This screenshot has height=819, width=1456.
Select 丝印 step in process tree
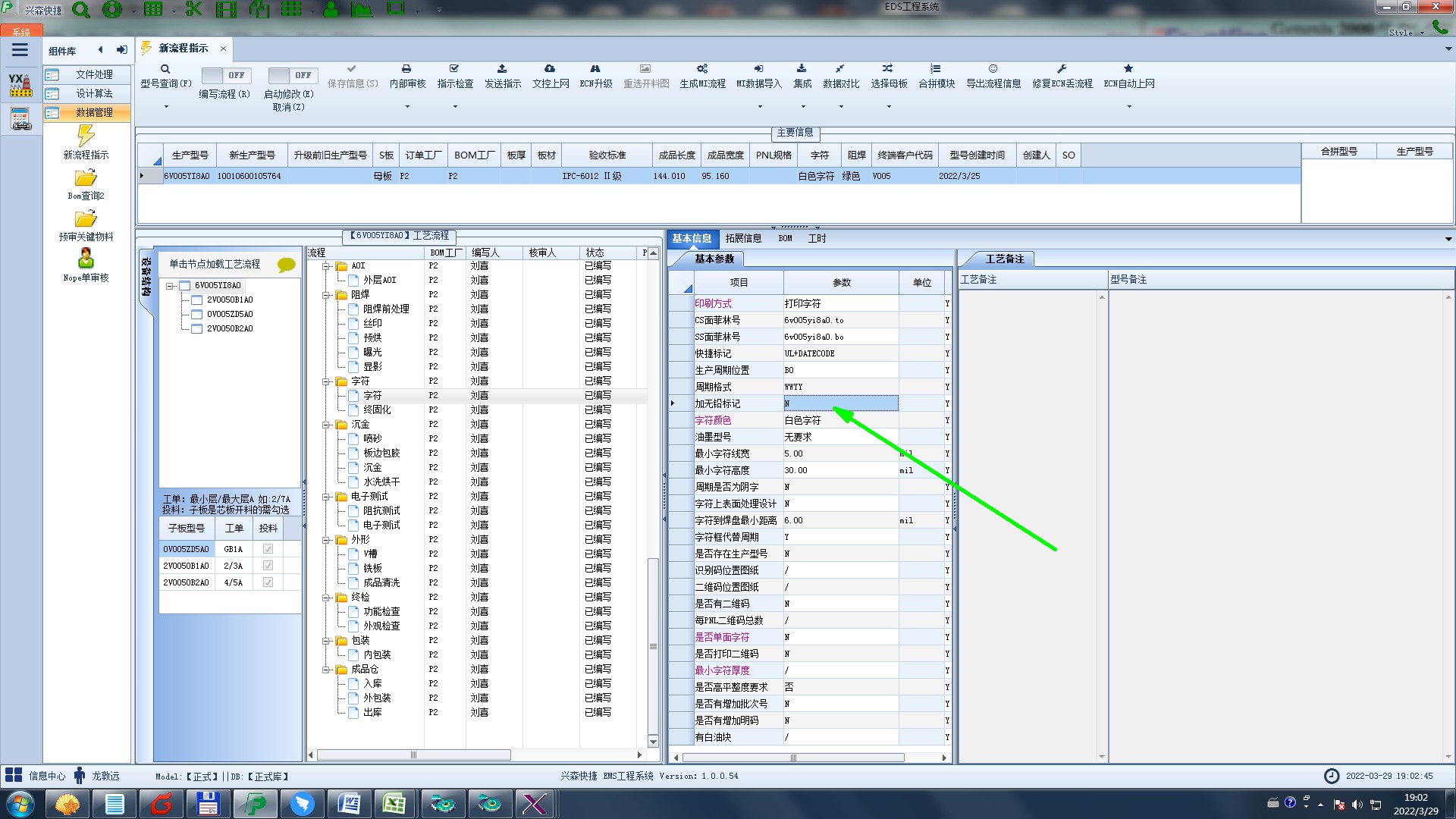tap(372, 323)
